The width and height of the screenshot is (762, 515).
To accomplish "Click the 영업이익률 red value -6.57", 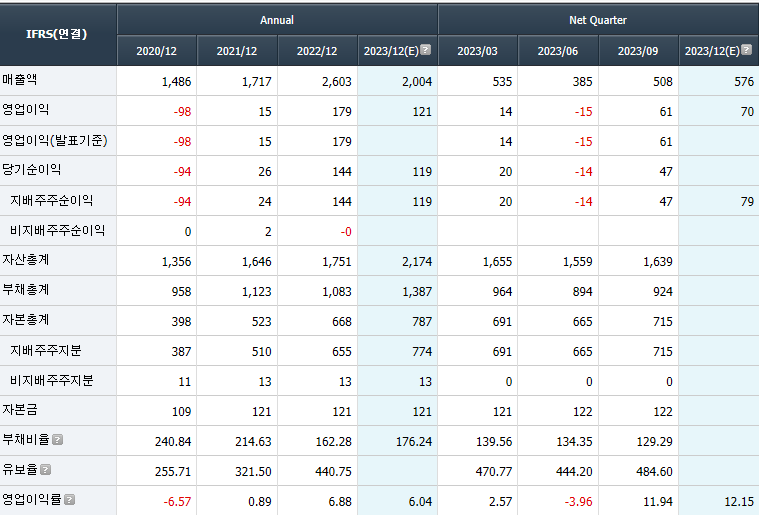I will [x=177, y=502].
